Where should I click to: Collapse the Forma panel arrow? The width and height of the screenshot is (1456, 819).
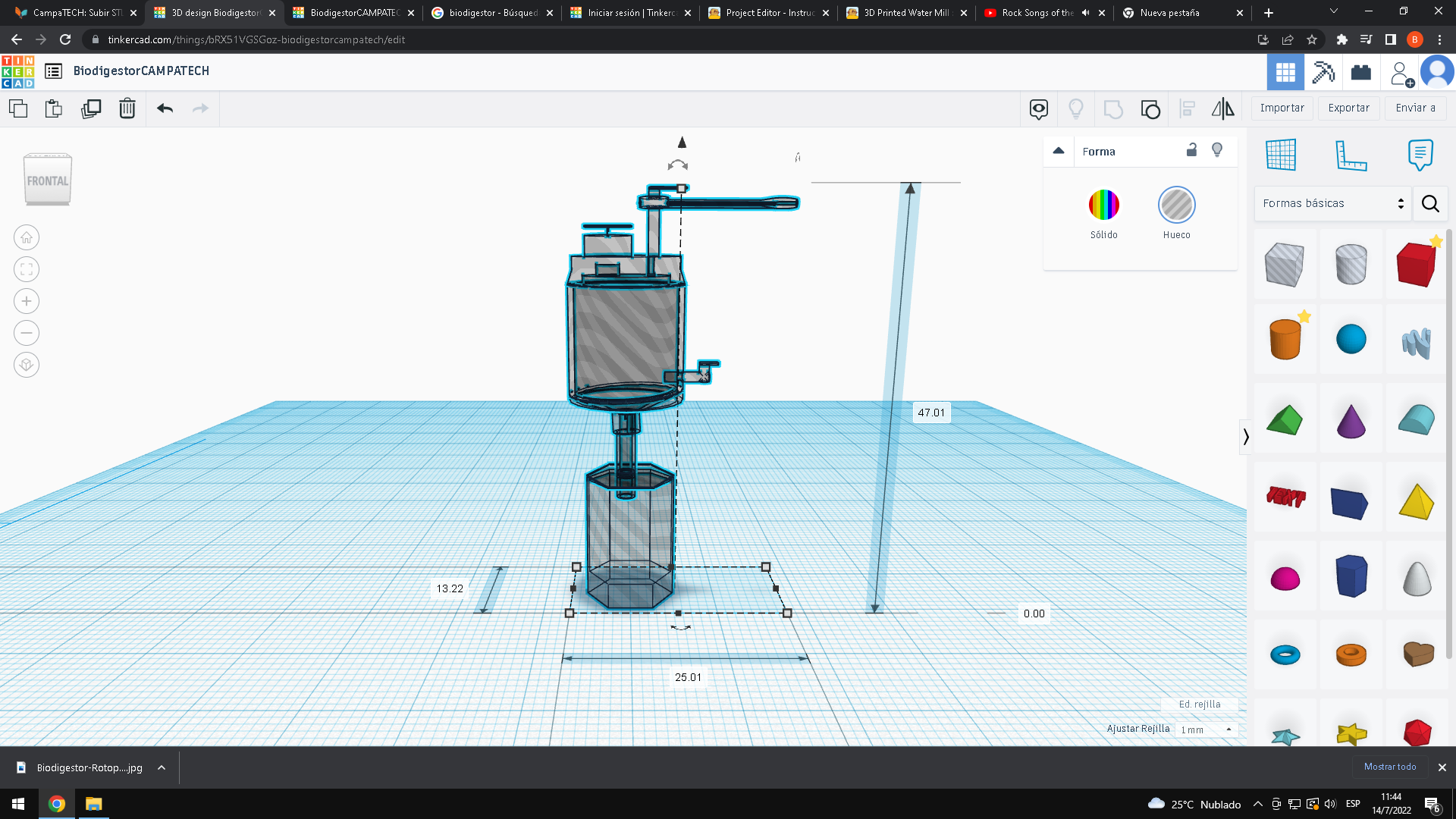point(1059,151)
